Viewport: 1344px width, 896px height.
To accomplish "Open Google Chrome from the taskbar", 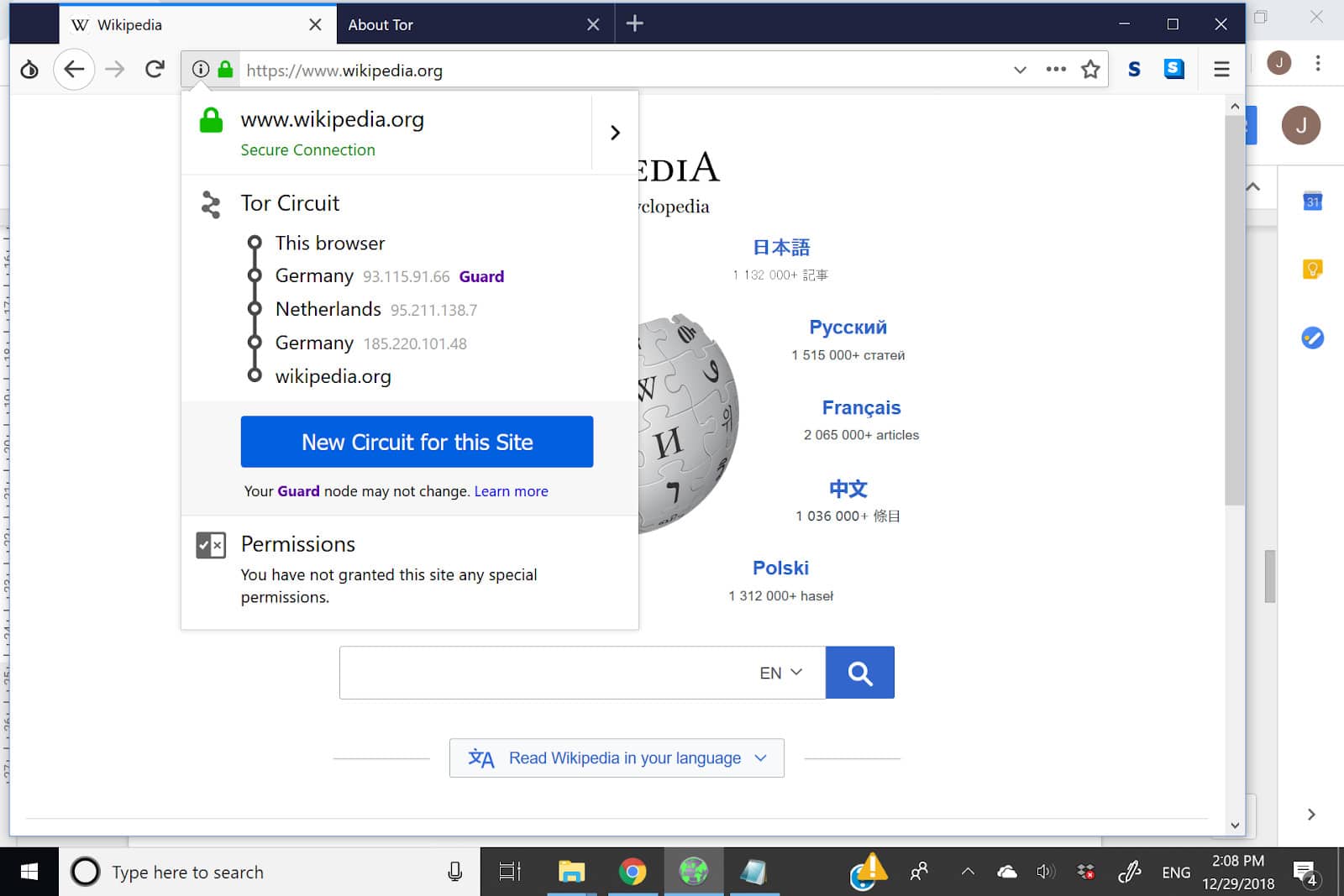I will click(633, 872).
